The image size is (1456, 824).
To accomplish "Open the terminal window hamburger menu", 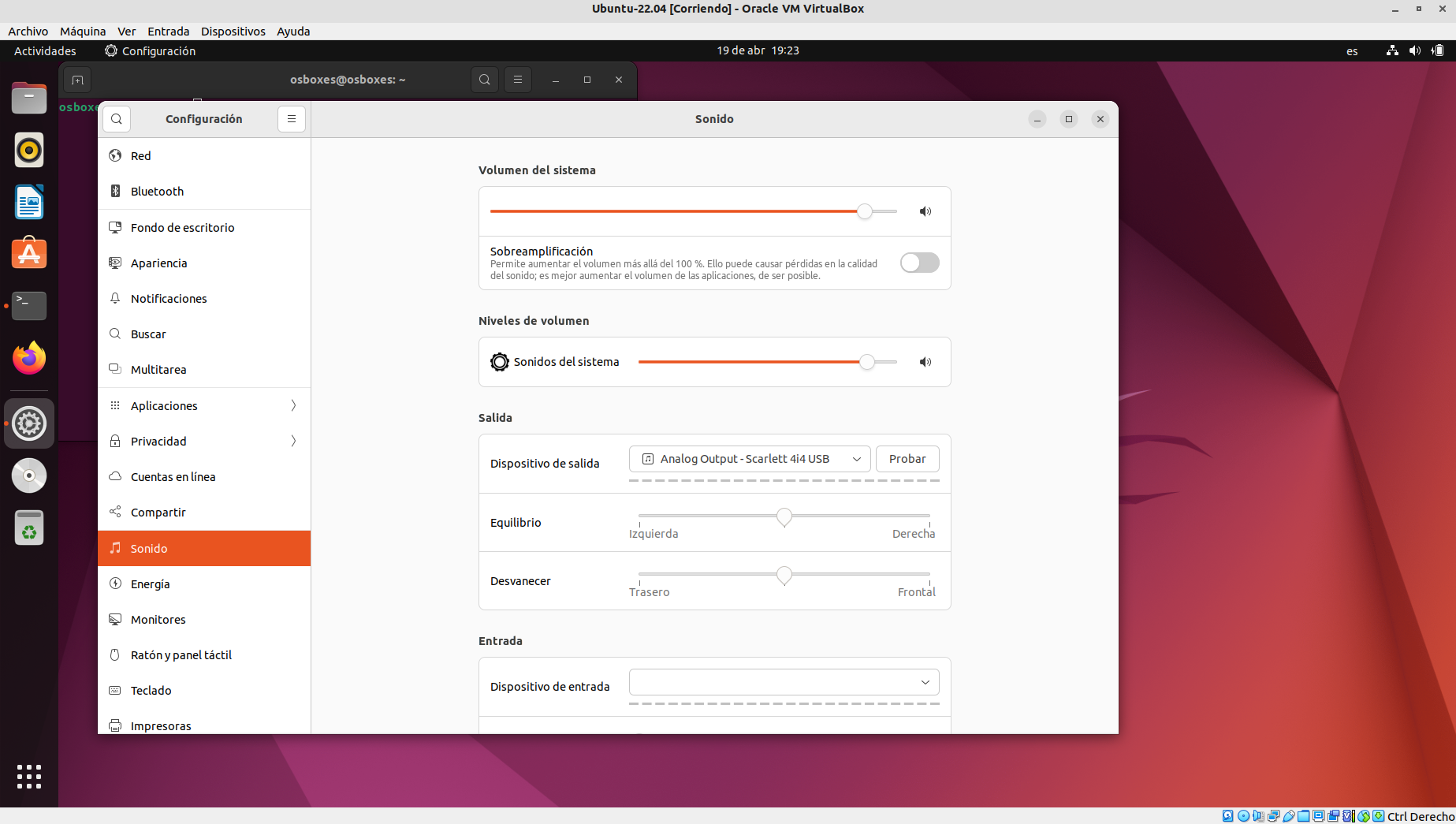I will 518,80.
